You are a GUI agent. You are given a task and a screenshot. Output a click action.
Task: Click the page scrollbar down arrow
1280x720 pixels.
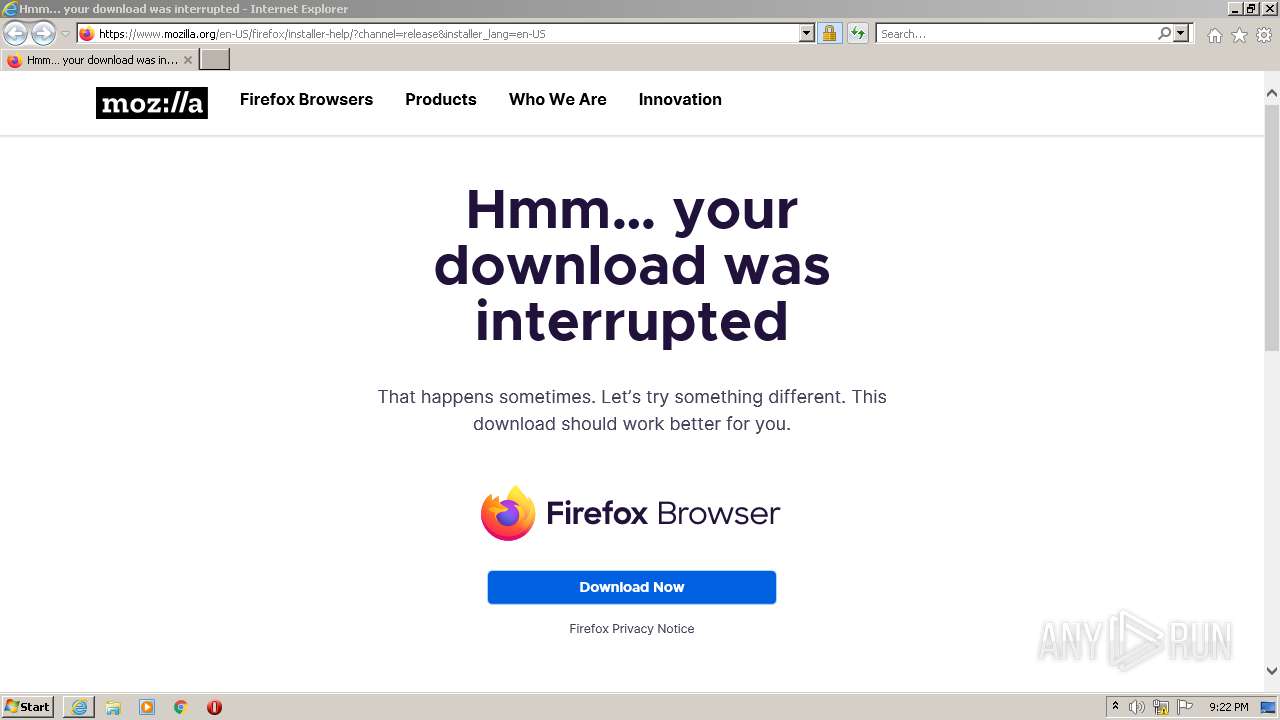click(x=1272, y=672)
